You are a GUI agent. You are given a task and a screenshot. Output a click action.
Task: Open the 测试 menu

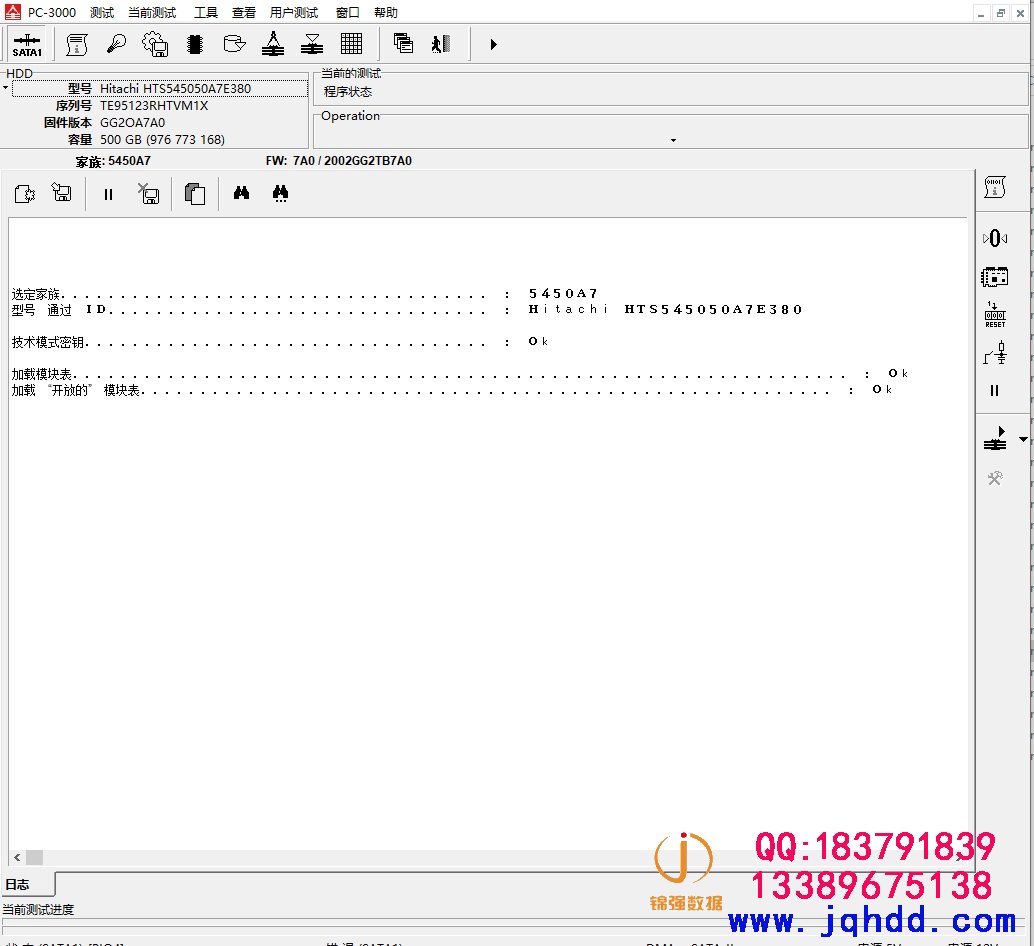[102, 13]
